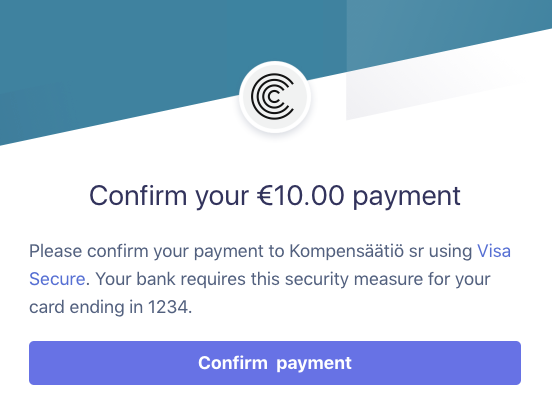Screen dimensions: 552x400
Task: Click the word payment on purple button
Action: click(314, 364)
